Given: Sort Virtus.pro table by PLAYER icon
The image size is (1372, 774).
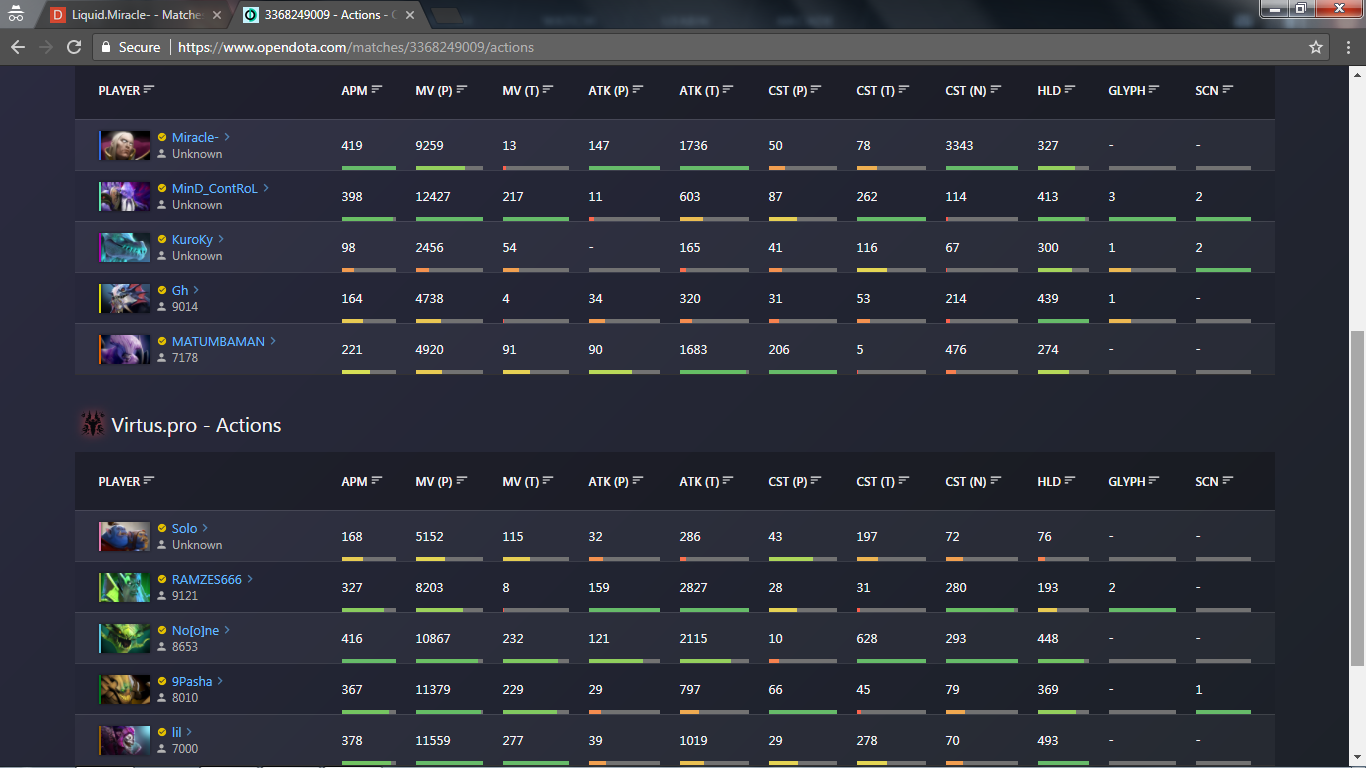Looking at the screenshot, I should point(149,481).
